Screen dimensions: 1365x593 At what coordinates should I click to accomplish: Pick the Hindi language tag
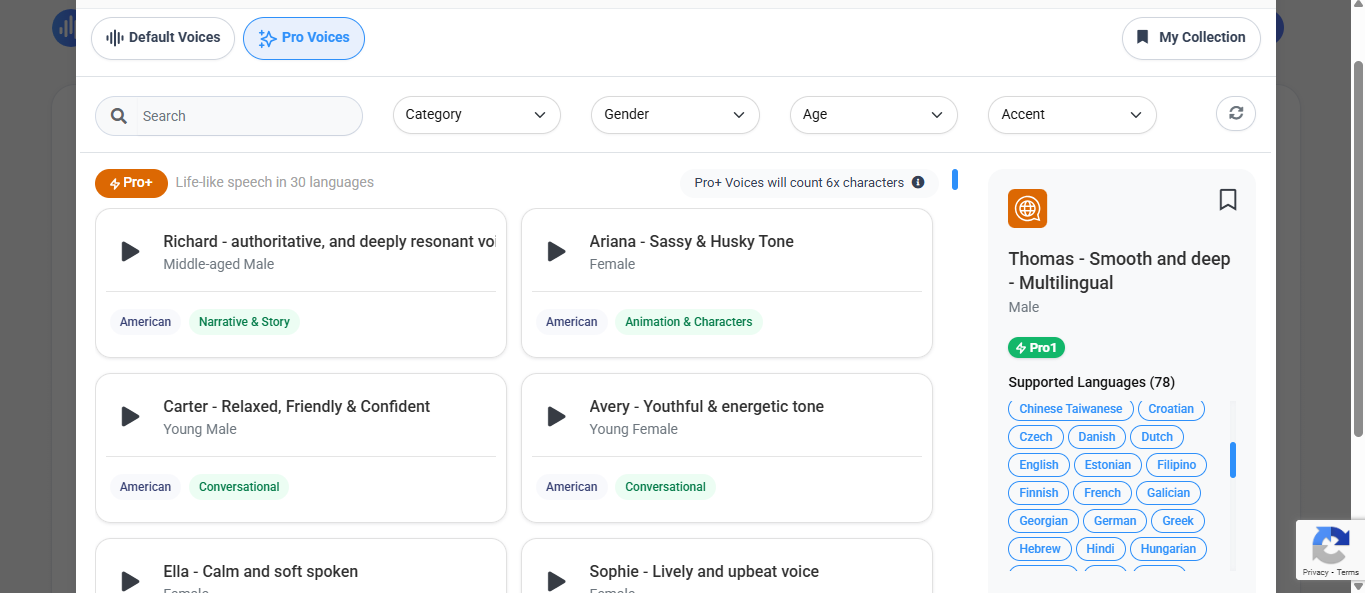(x=1100, y=549)
